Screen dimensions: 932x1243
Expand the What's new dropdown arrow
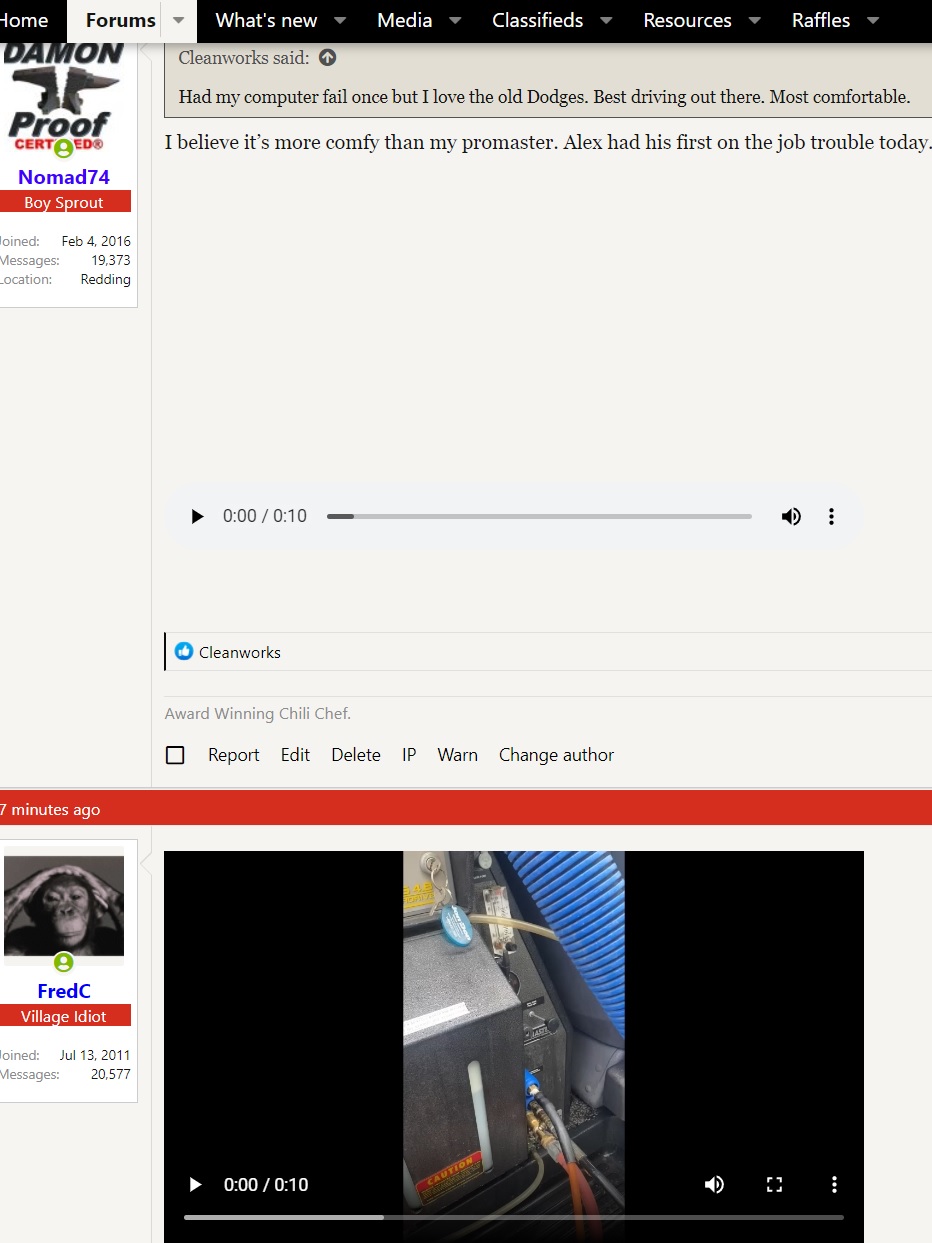340,21
